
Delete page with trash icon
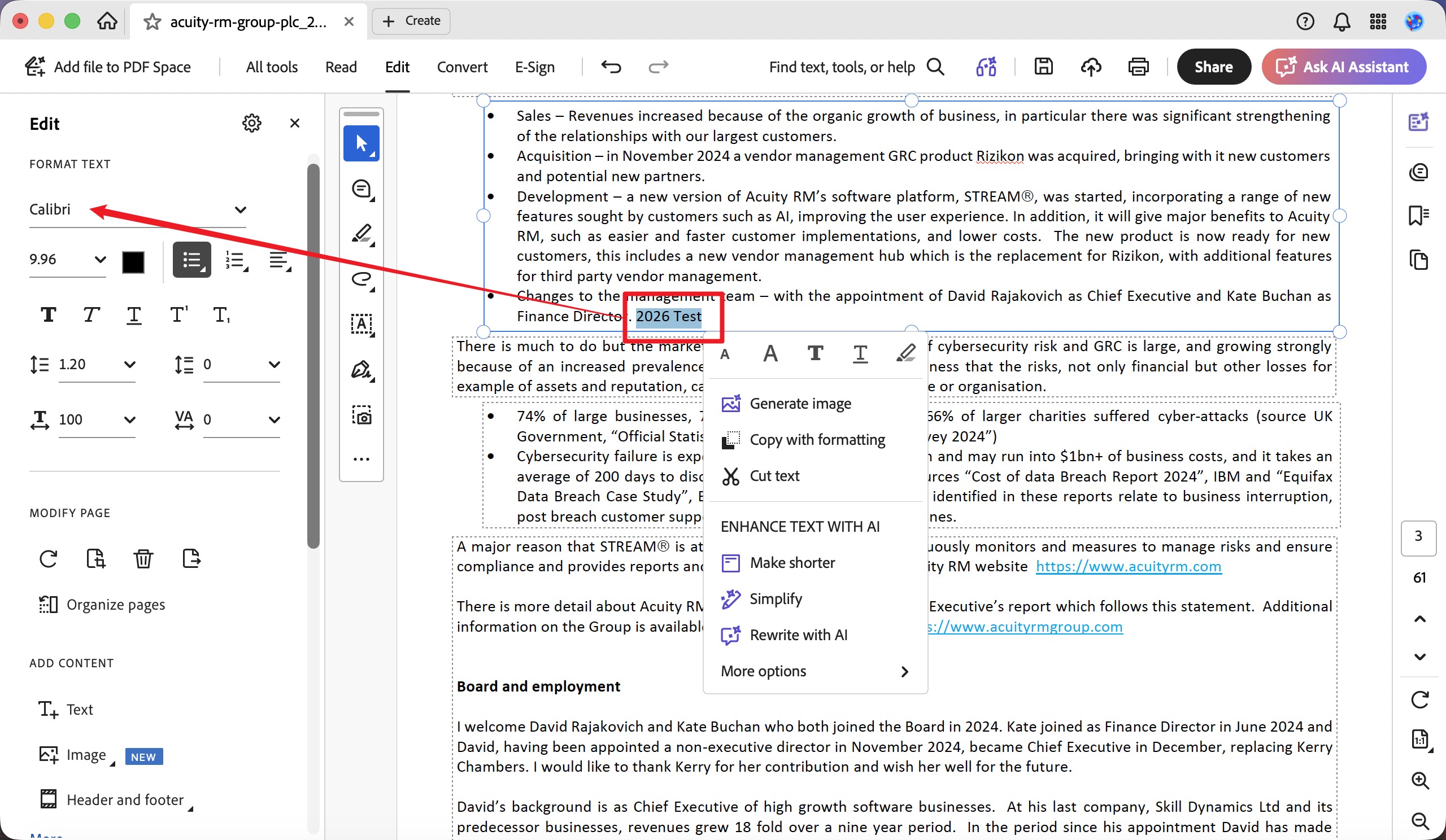point(143,558)
